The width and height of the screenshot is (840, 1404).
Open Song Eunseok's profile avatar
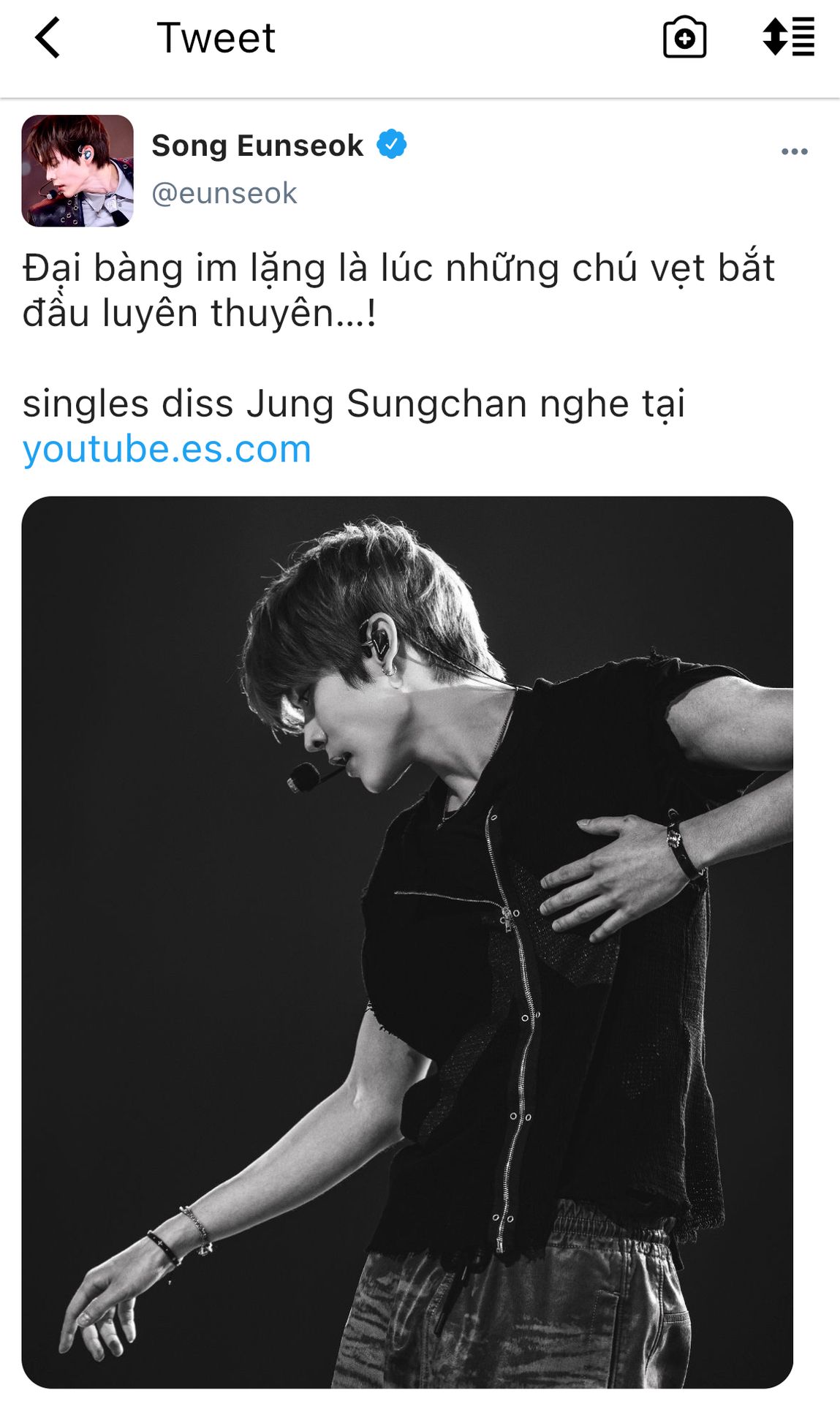[x=77, y=170]
